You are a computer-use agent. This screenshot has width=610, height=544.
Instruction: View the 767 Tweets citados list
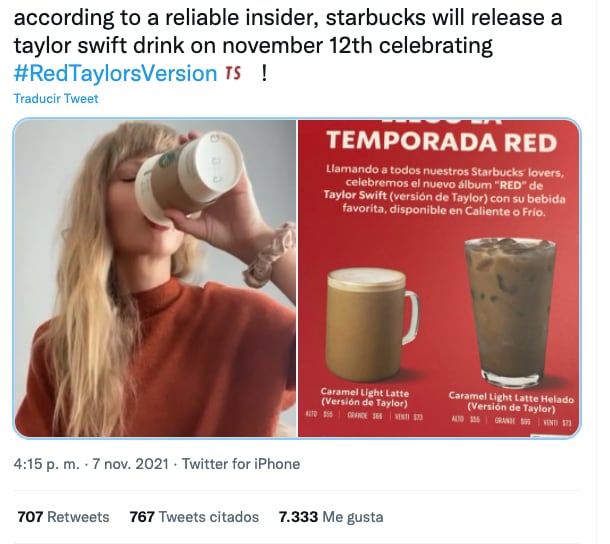(x=194, y=517)
